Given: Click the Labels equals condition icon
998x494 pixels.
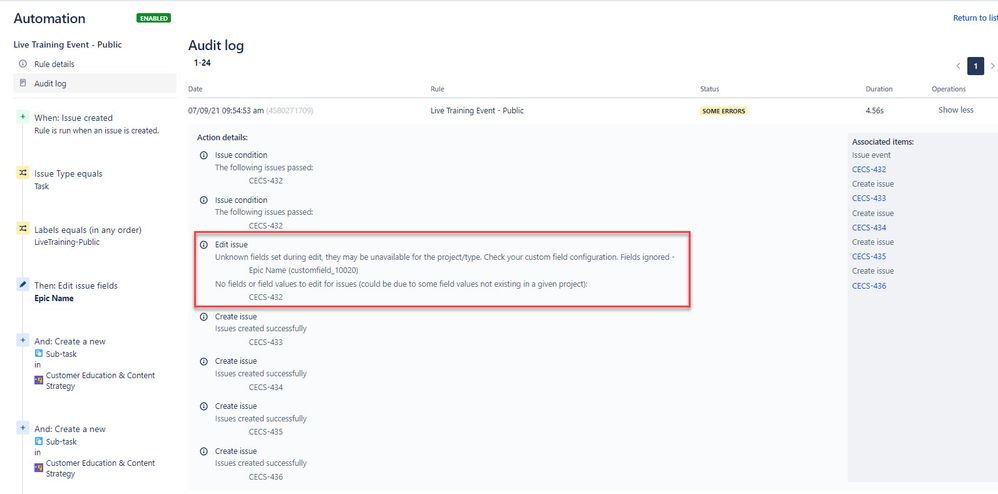Looking at the screenshot, I should click(22, 229).
